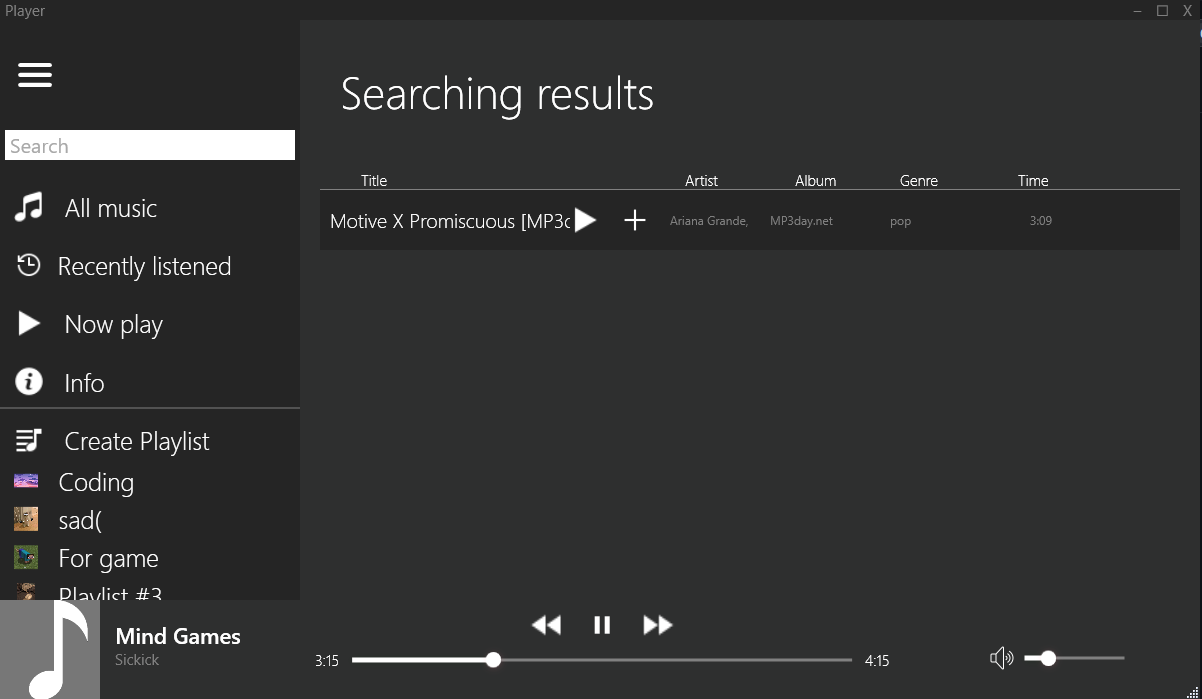Click the 3:09 time cell
Screen dimensions: 1202x699
1040,220
